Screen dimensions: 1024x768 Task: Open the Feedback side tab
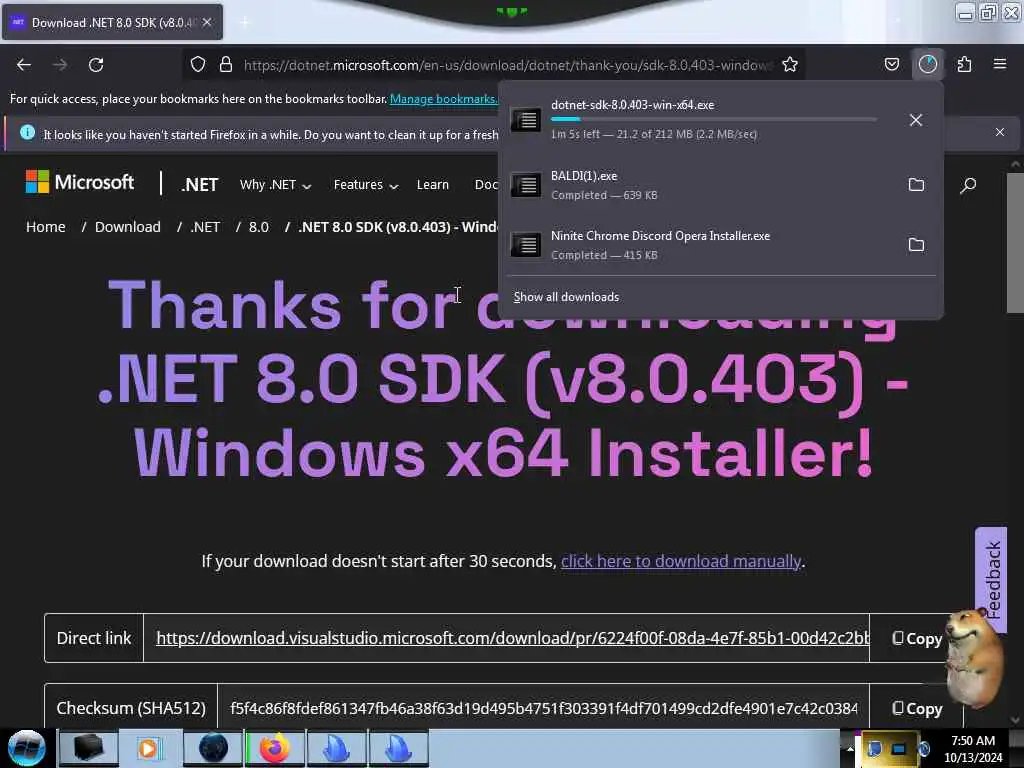991,580
